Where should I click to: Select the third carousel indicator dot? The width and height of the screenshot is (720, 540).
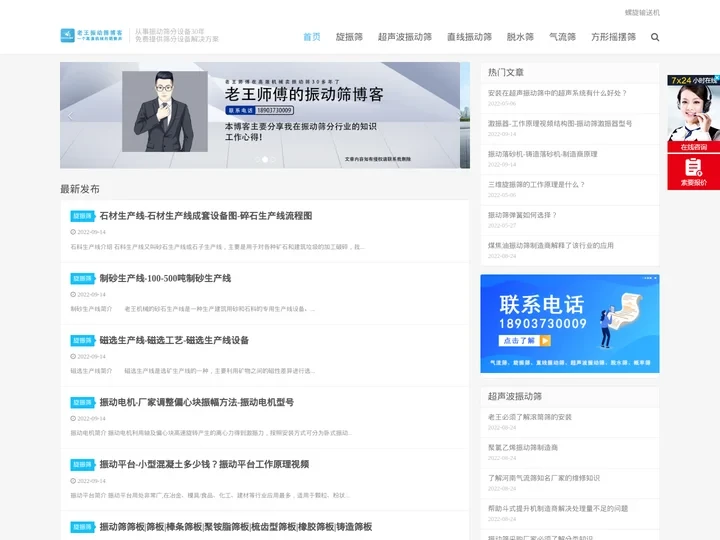(x=273, y=159)
